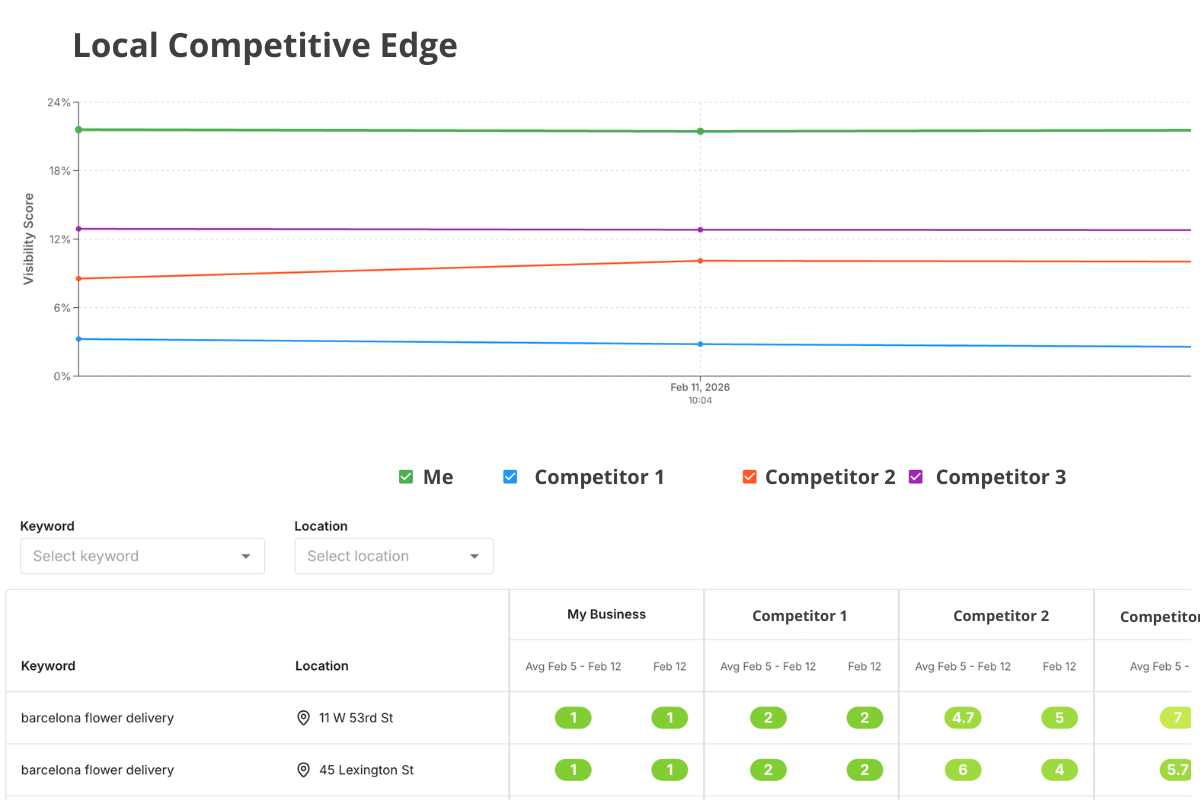Select the My Business column header
This screenshot has width=1200, height=800.
pos(606,615)
